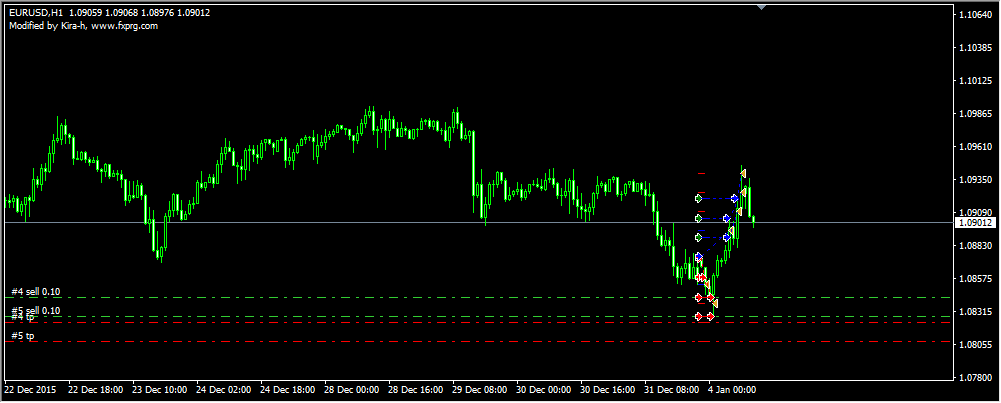The height and width of the screenshot is (403, 1001).
Task: Select the topmost green trade entry arrow
Action: (698, 199)
